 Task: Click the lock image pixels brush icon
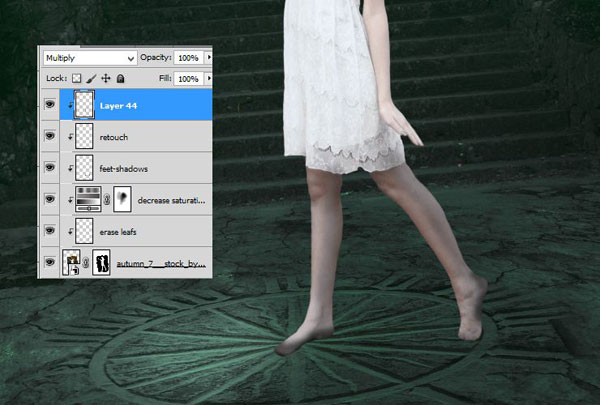click(91, 78)
